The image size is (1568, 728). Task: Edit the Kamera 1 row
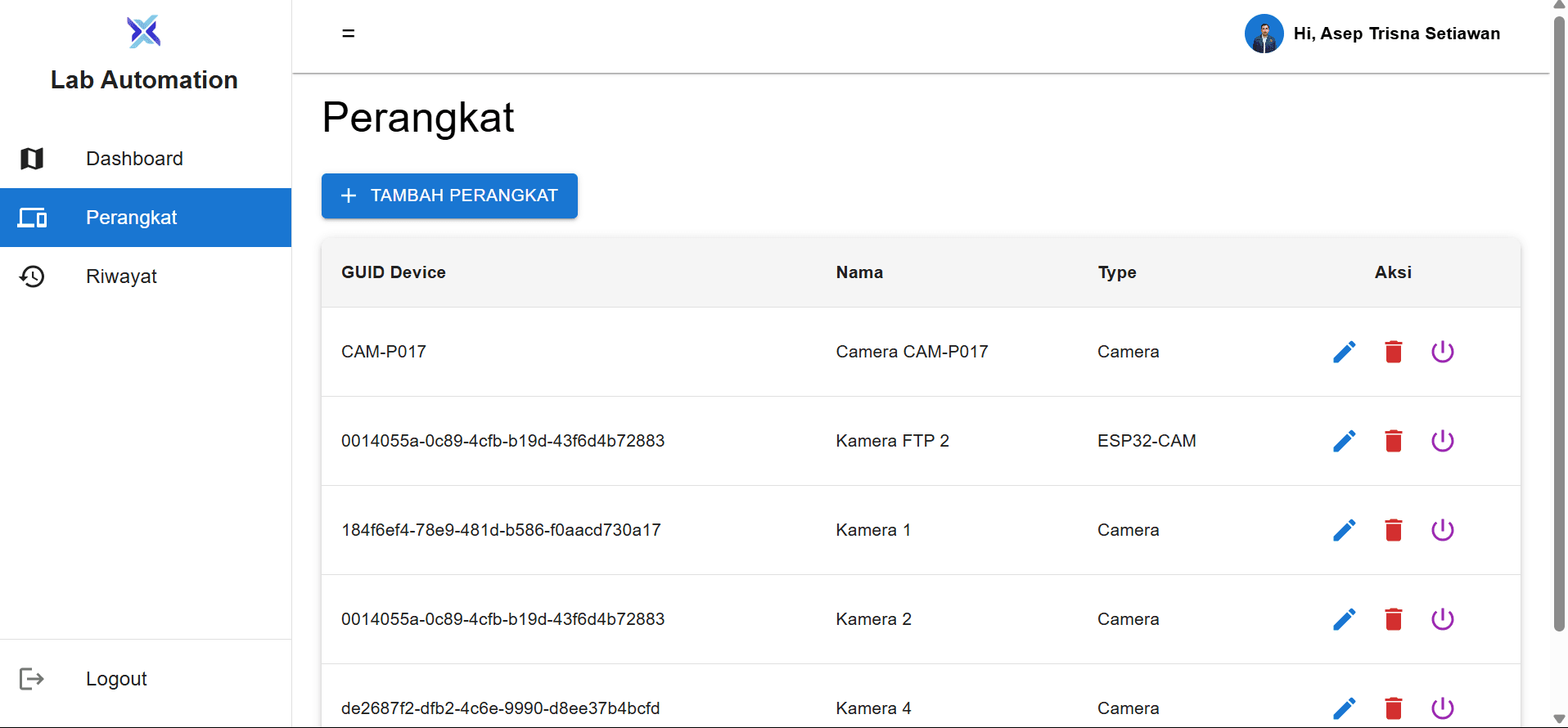pyautogui.click(x=1344, y=530)
